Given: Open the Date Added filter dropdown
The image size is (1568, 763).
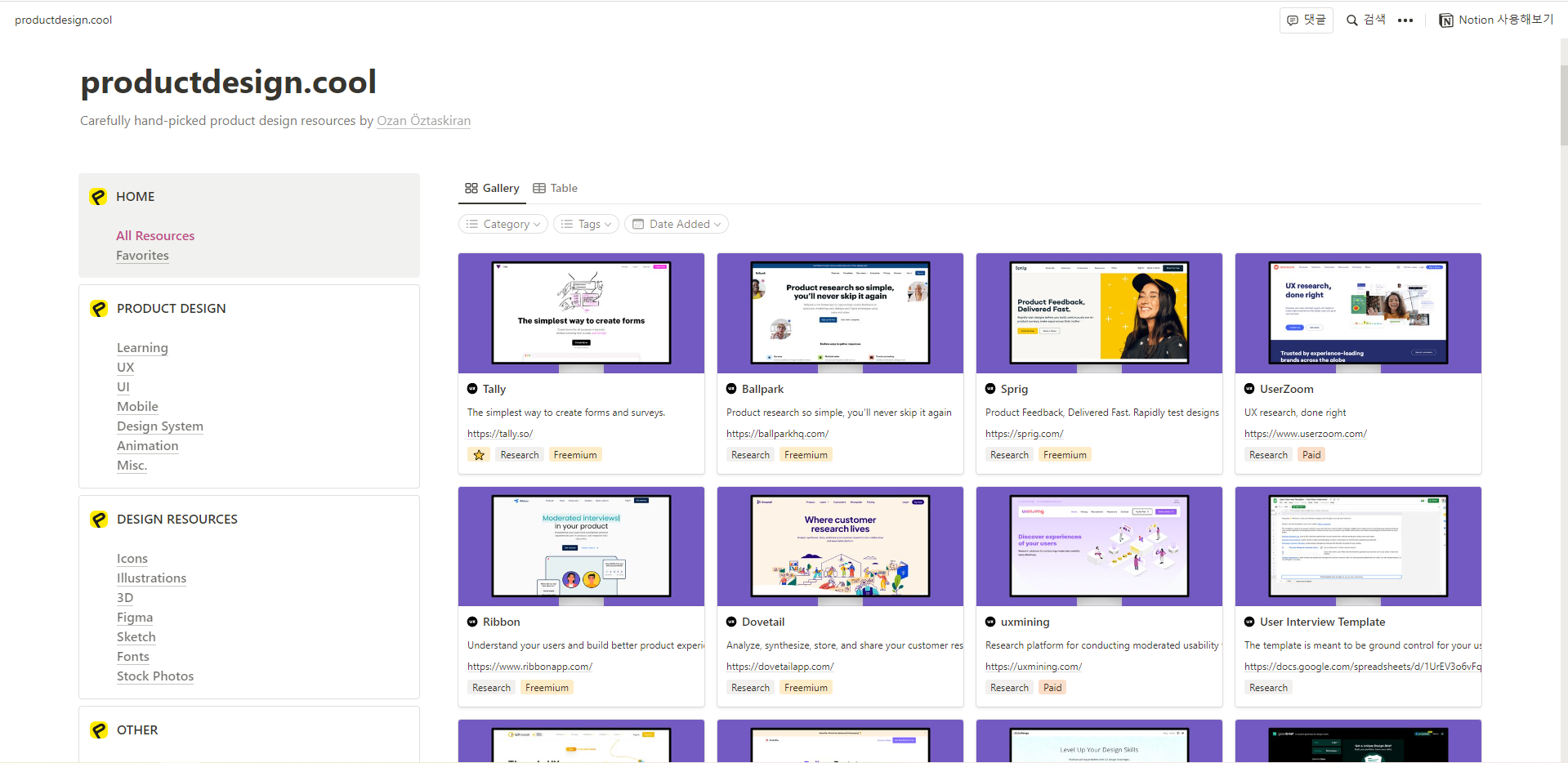Looking at the screenshot, I should point(677,224).
